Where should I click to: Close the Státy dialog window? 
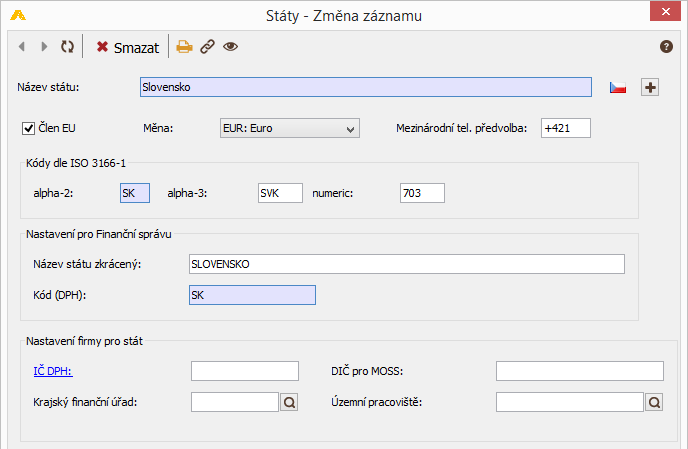tap(665, 11)
